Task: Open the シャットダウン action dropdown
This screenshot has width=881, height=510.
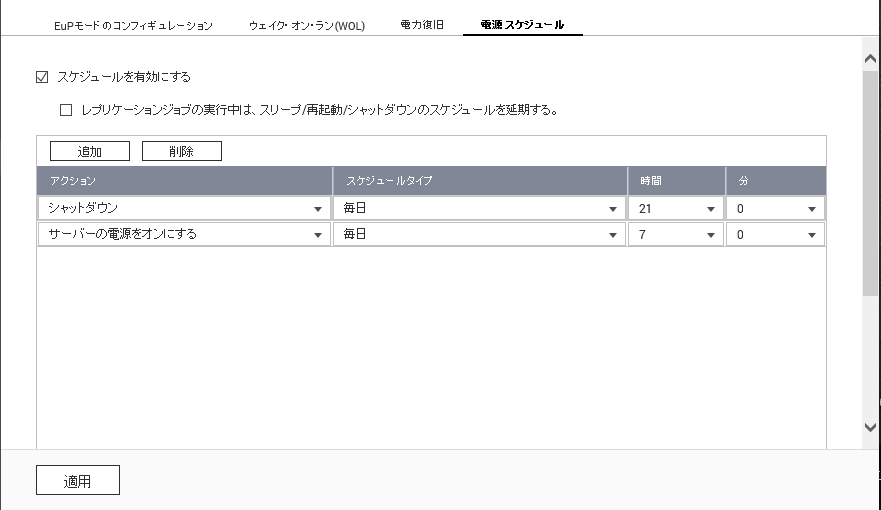Action: point(184,208)
